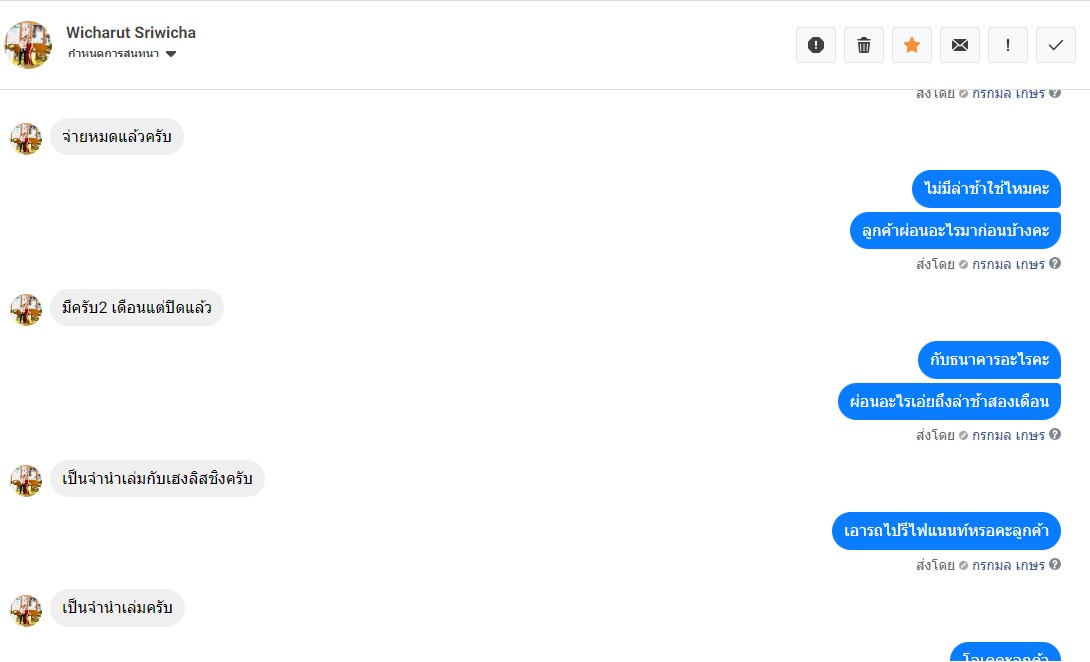Click the exclamation mark priority button
The image size is (1090, 662).
coord(1008,45)
